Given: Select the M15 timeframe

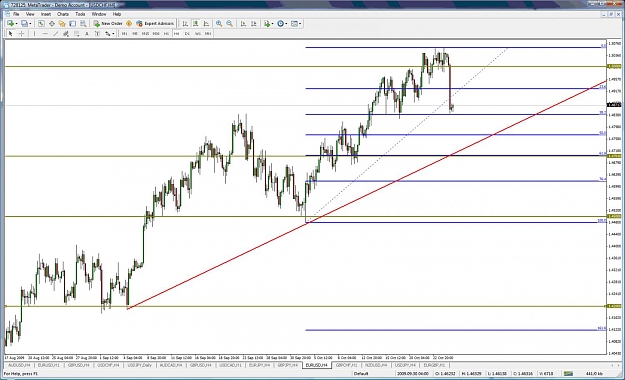Looking at the screenshot, I should [x=145, y=33].
